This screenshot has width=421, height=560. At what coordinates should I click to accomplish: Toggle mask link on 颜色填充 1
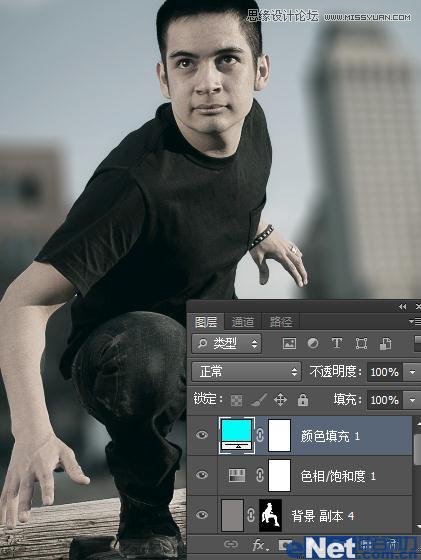pos(260,435)
